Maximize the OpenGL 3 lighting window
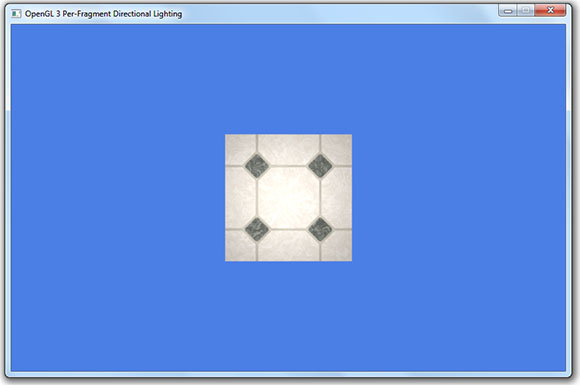 click(x=526, y=11)
